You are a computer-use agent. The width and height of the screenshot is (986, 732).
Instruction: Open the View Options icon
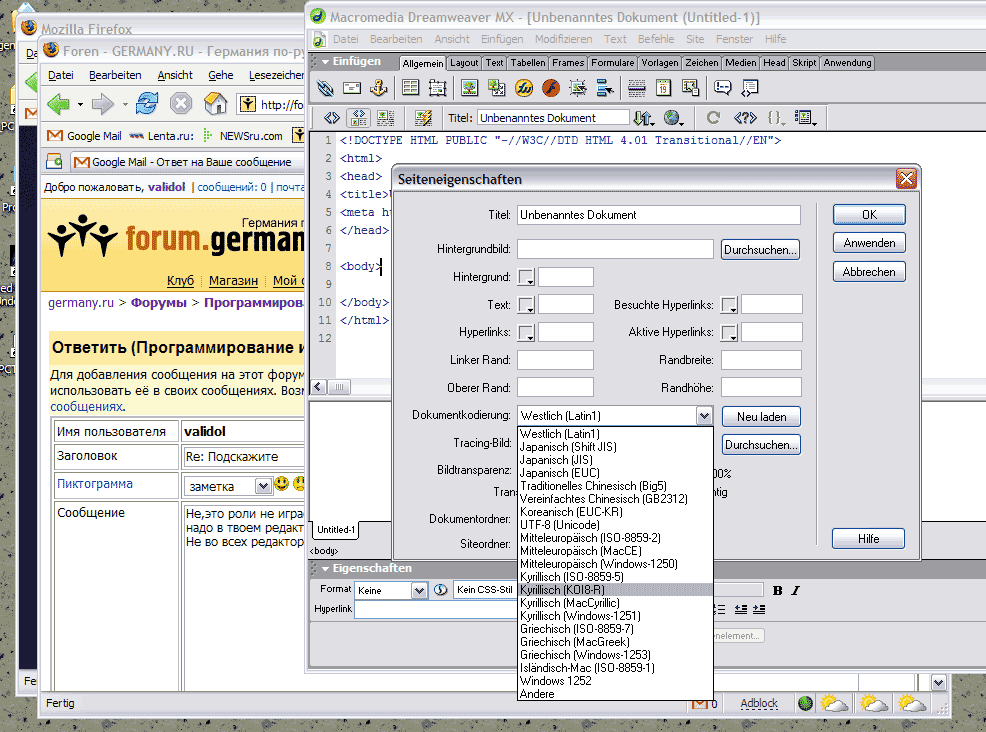pos(806,118)
